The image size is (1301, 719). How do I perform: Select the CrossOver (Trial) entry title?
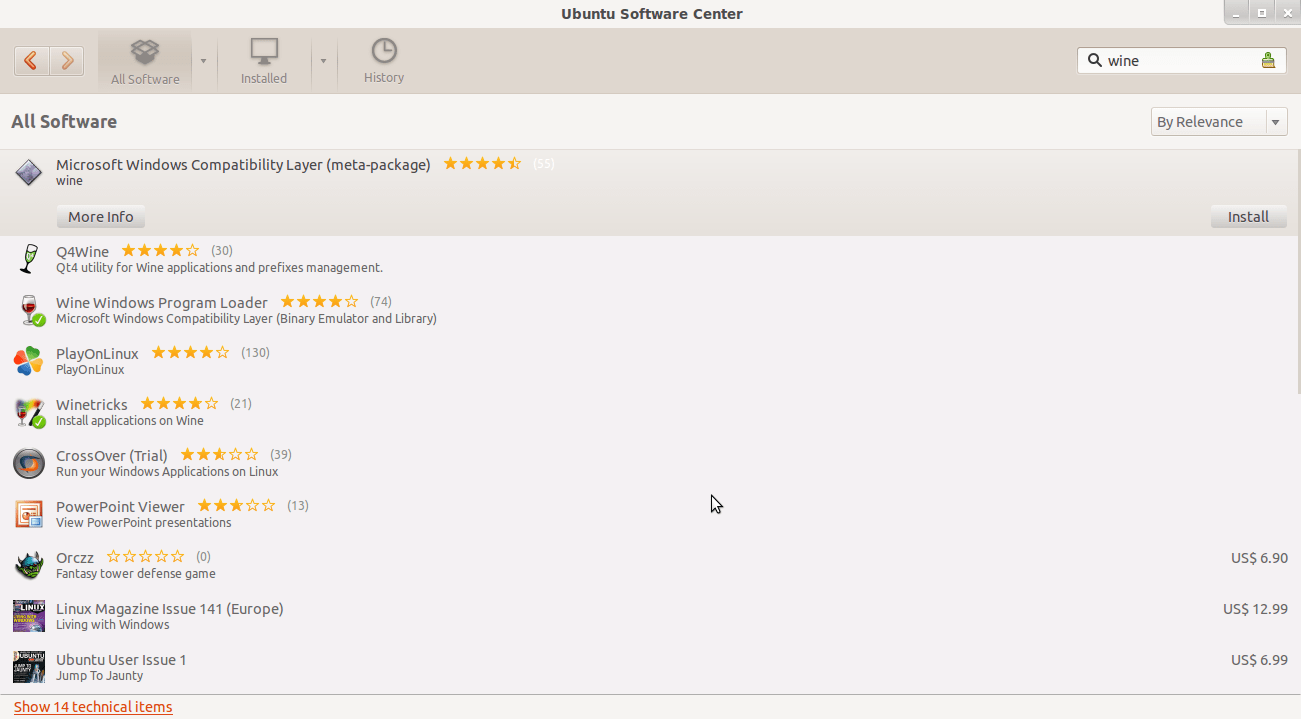(x=112, y=456)
